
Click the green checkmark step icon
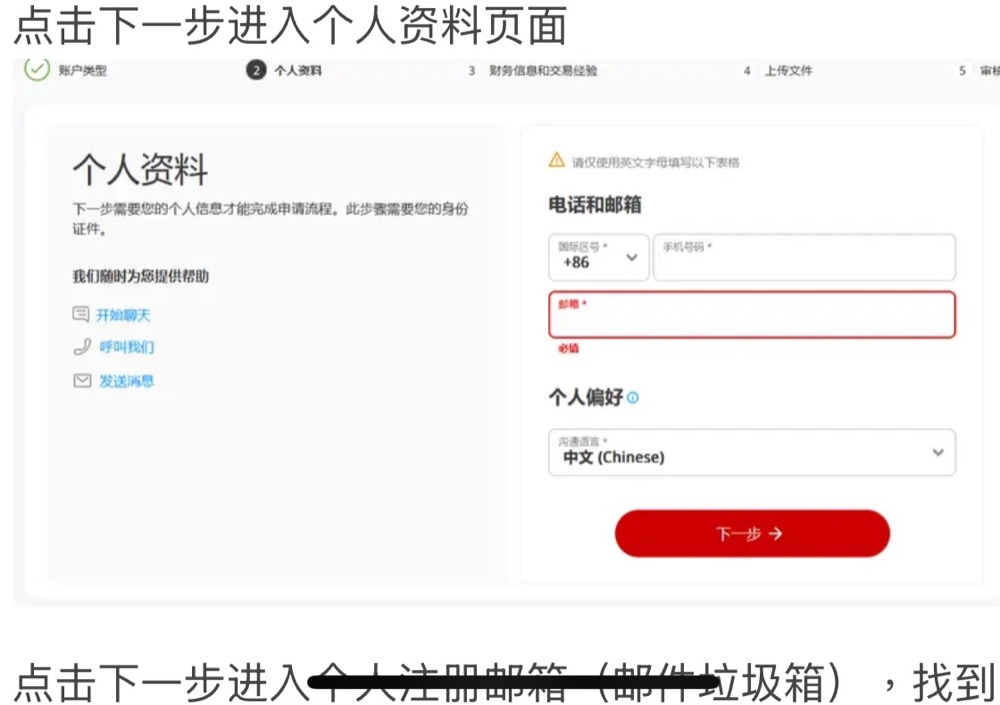click(x=37, y=69)
